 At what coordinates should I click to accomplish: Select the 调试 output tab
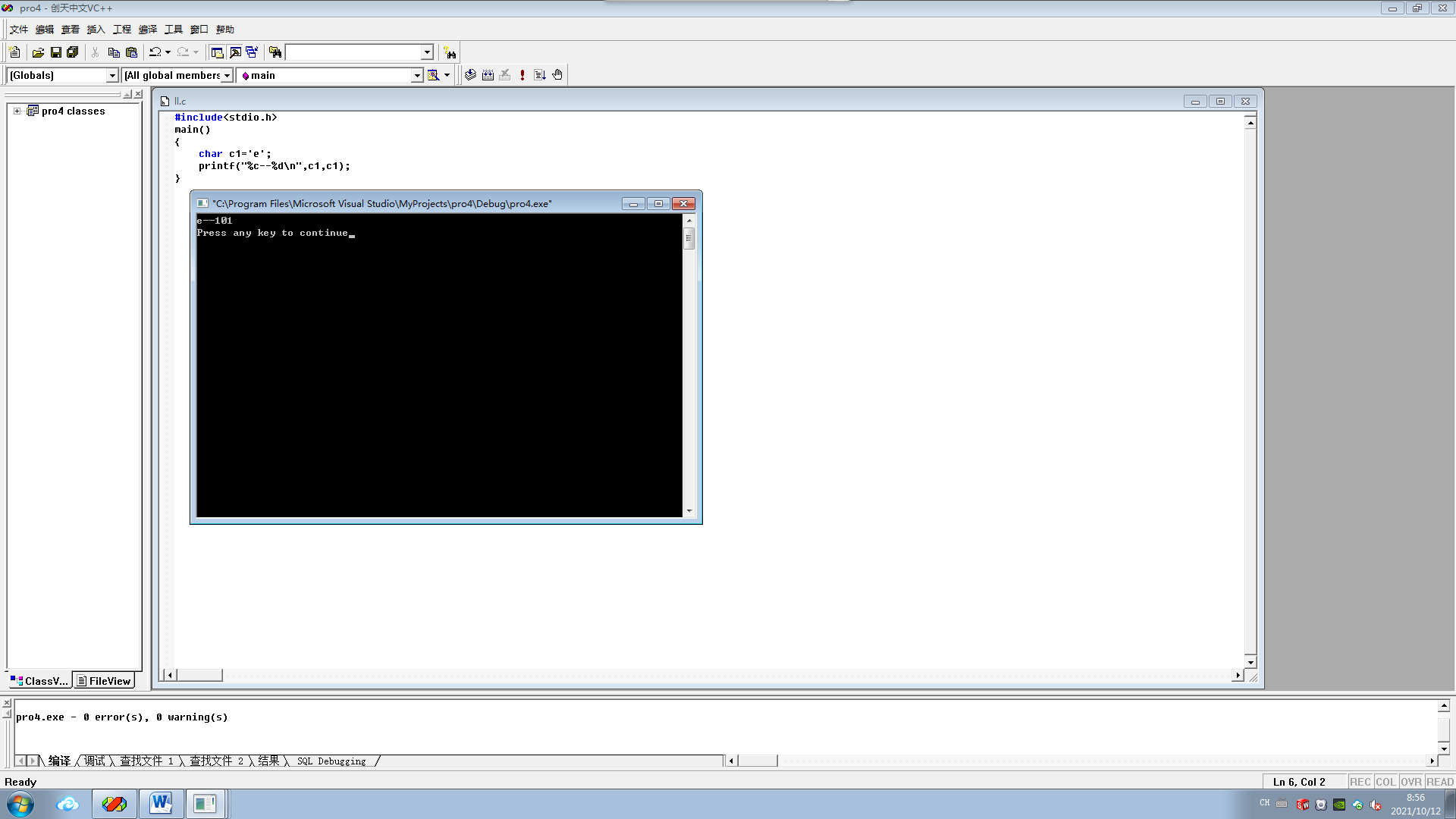[x=95, y=761]
